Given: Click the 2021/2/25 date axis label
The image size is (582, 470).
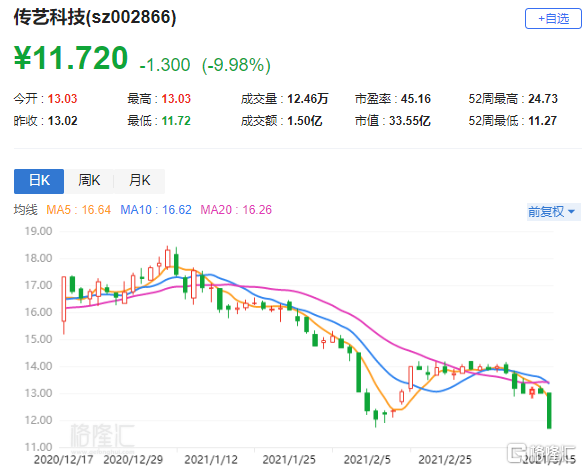Looking at the screenshot, I should (445, 460).
